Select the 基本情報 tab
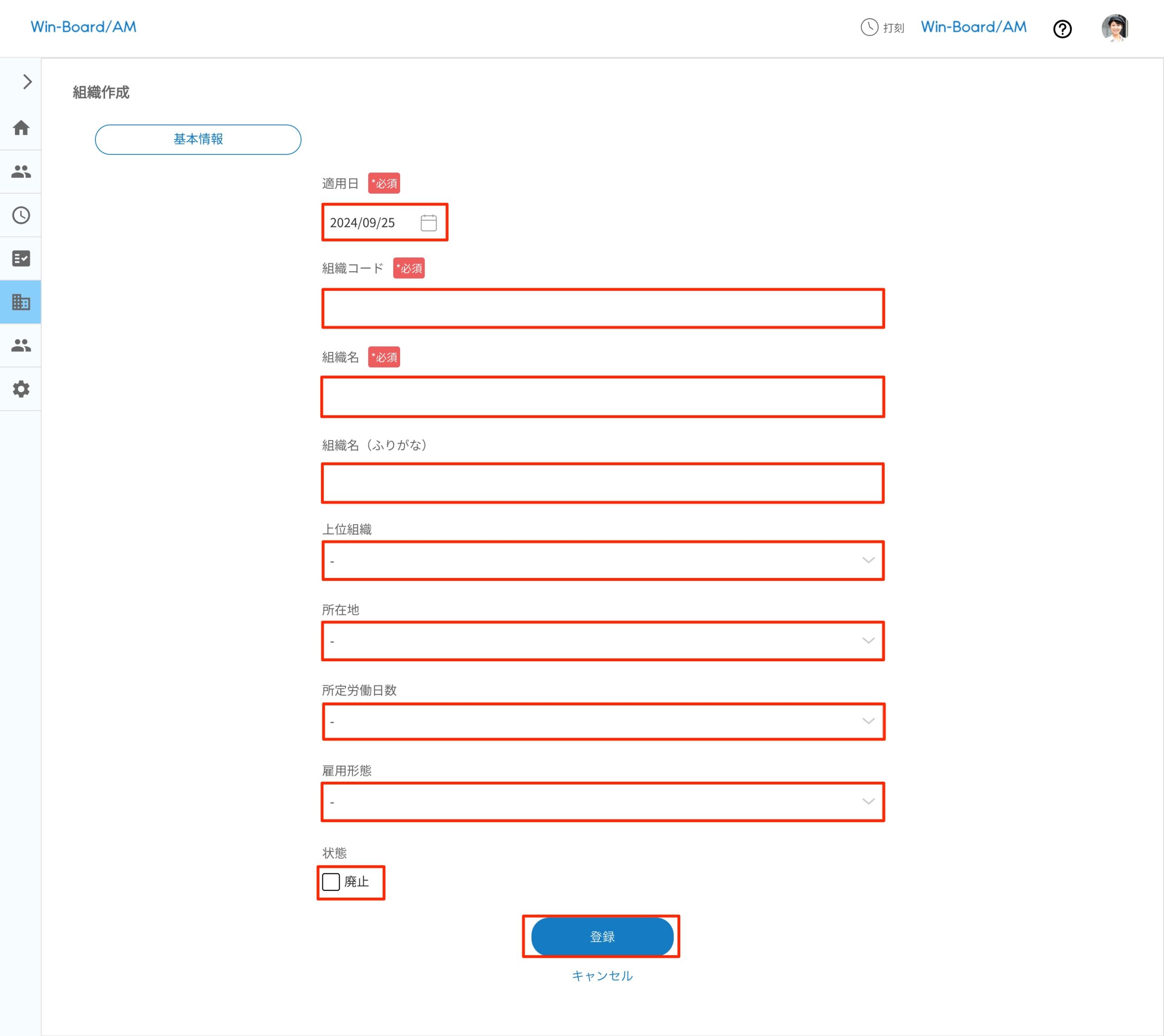The width and height of the screenshot is (1164, 1036). click(198, 140)
